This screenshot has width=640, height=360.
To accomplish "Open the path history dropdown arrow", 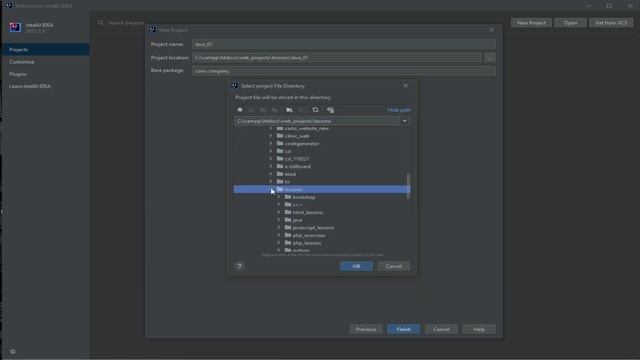I will pos(404,121).
